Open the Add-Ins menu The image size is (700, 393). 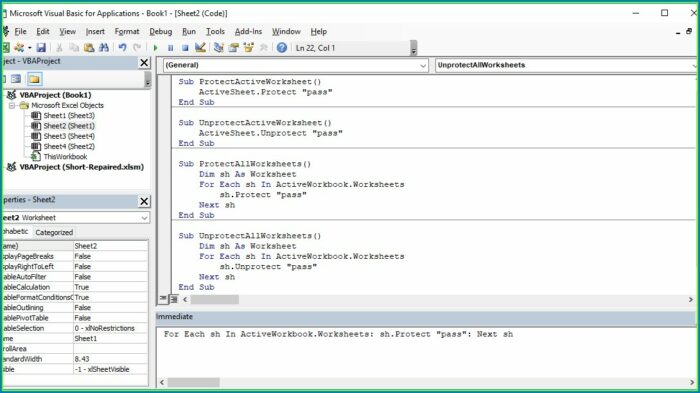point(248,31)
